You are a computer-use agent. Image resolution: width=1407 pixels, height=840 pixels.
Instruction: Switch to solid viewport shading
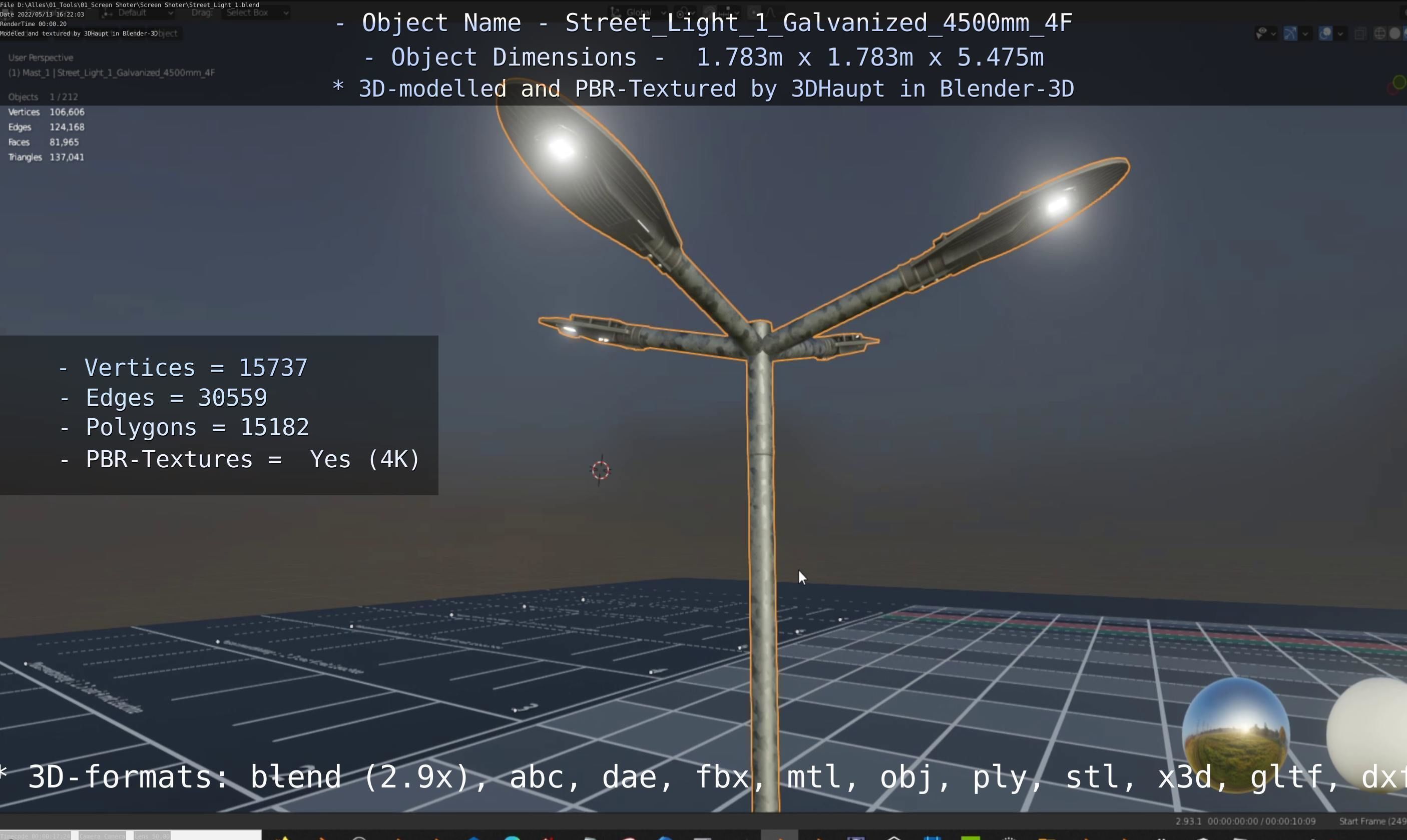point(1395,34)
